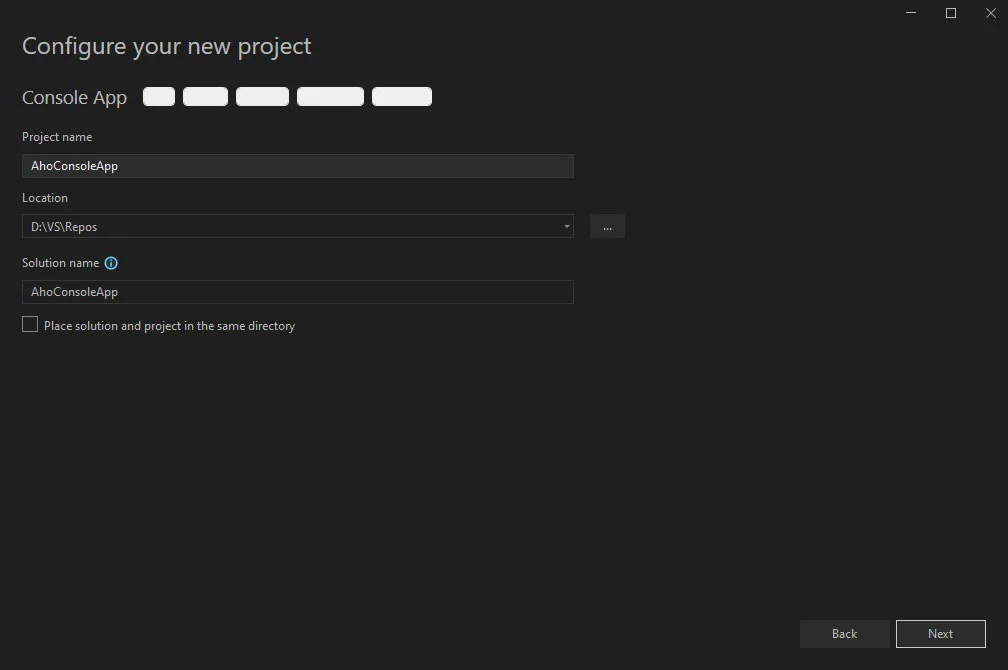Click the Solution name text field
Viewport: 1008px width, 670px height.
(297, 291)
